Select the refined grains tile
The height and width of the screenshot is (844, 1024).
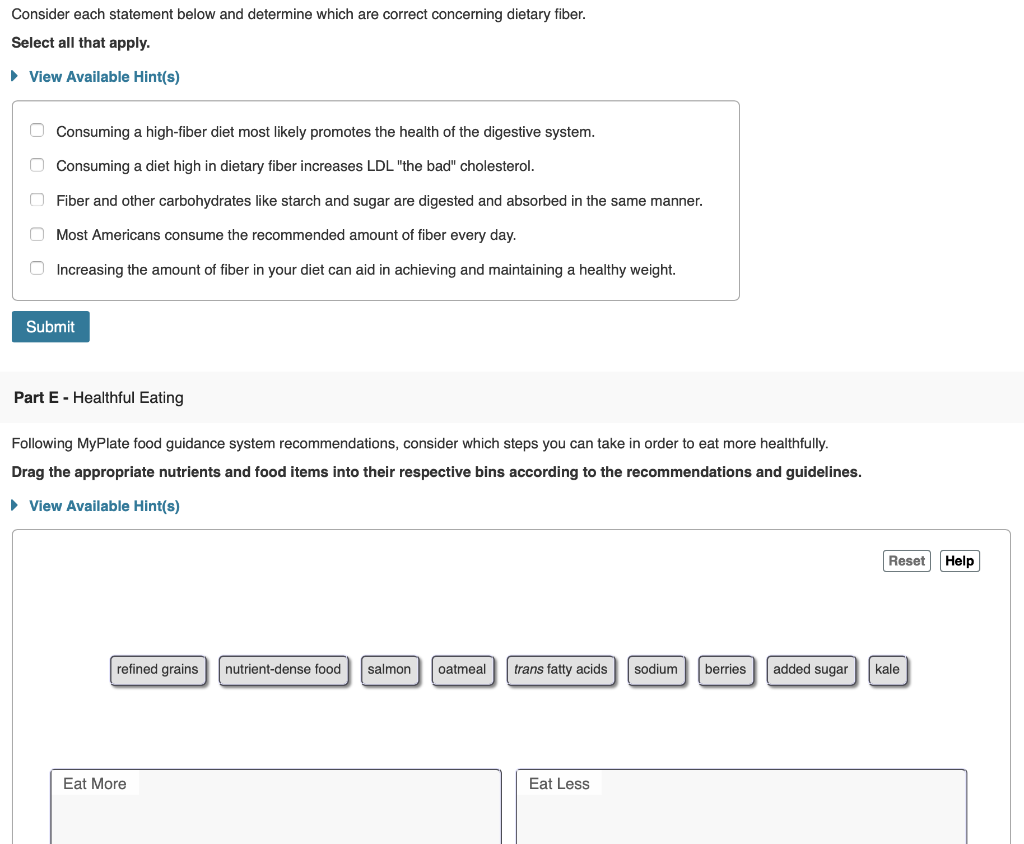point(158,669)
